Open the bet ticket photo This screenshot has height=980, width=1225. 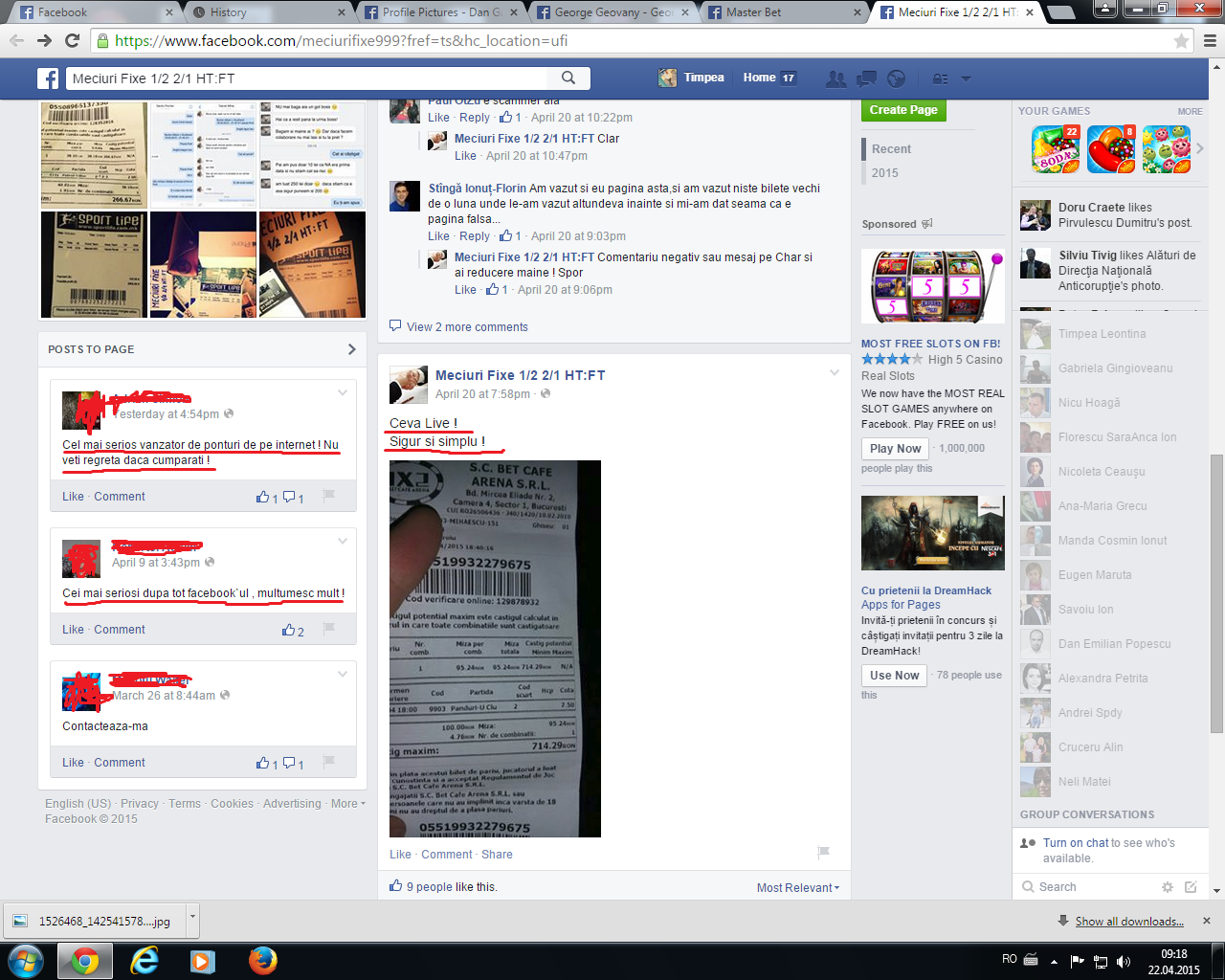[495, 649]
